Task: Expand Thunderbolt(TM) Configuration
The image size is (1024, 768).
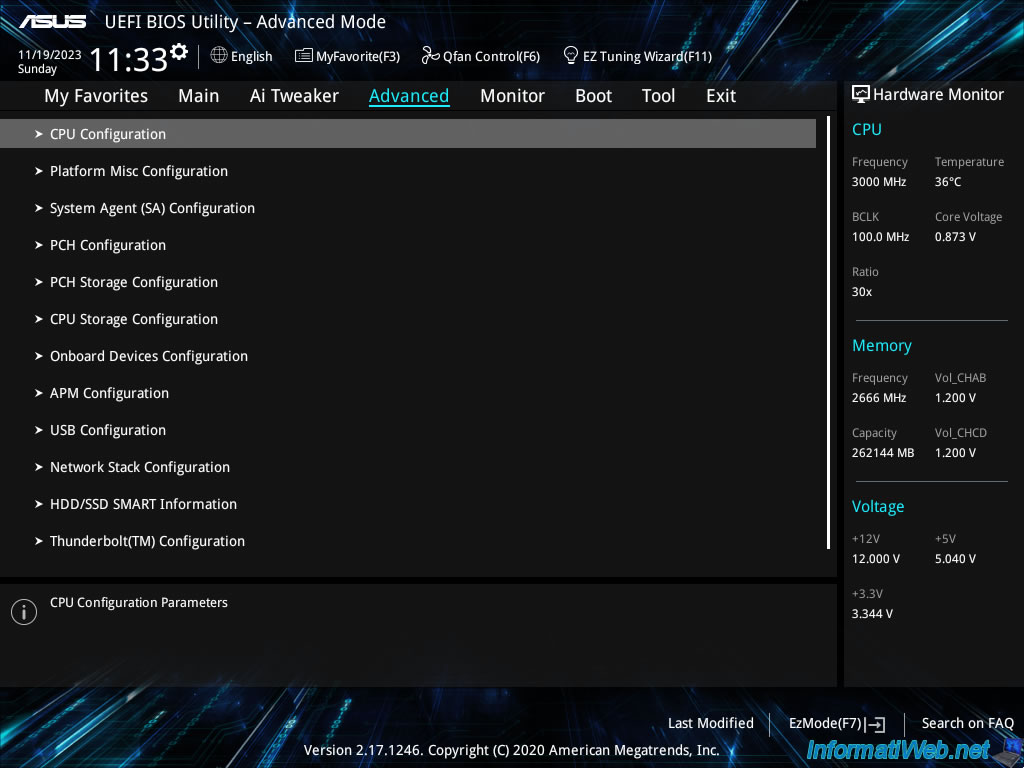Action: coord(147,540)
